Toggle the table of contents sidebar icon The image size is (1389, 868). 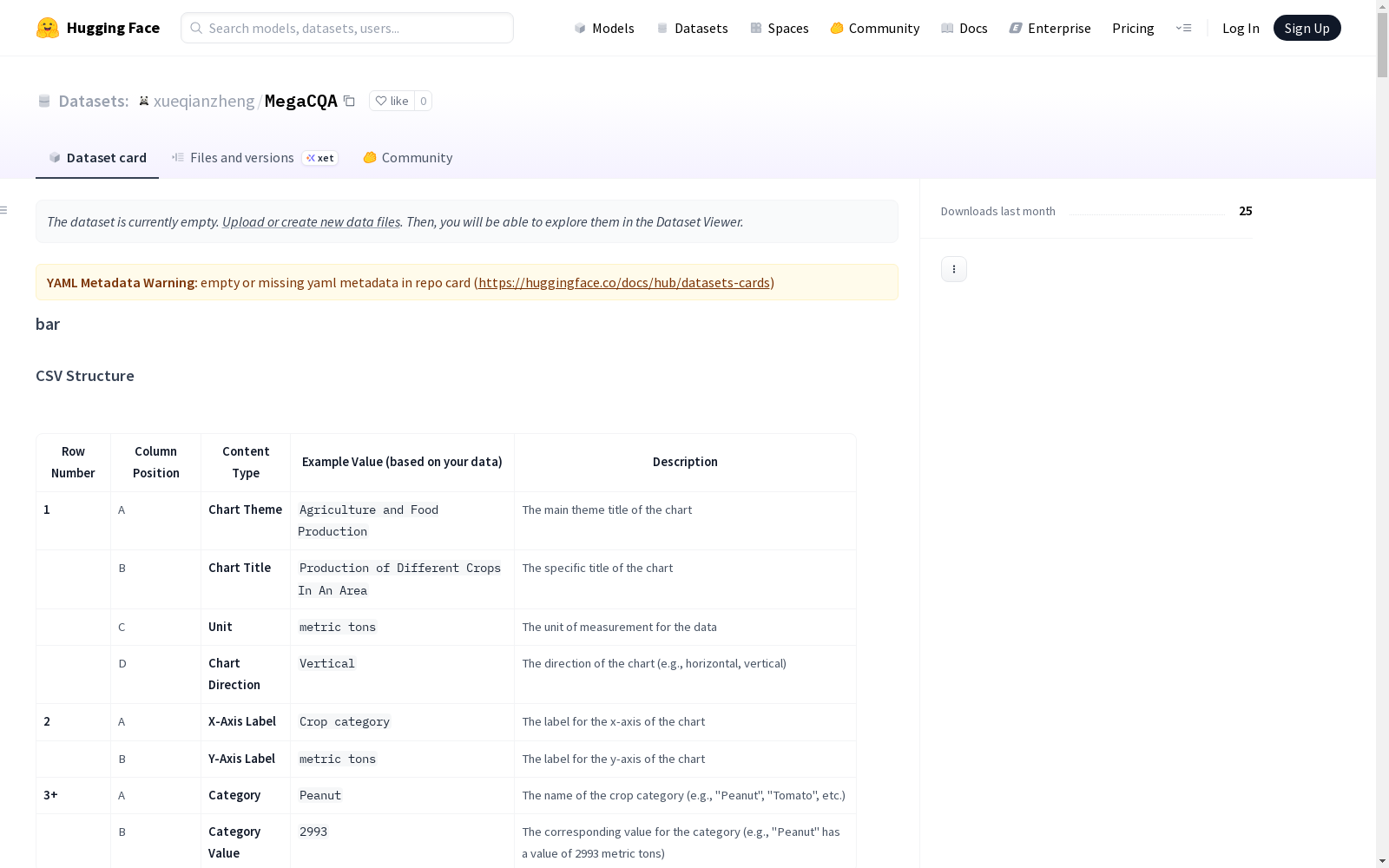pyautogui.click(x=4, y=210)
